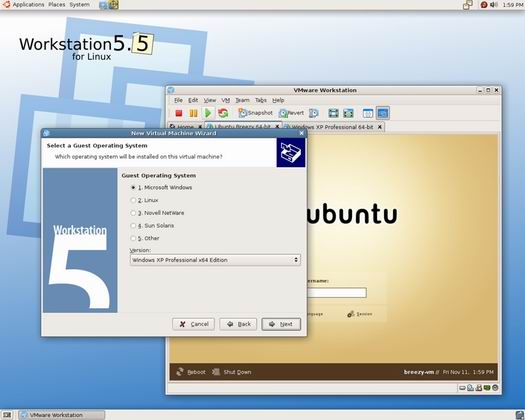525x420 pixels.
Task: Reset VM with the red-green reset icon
Action: click(x=223, y=113)
